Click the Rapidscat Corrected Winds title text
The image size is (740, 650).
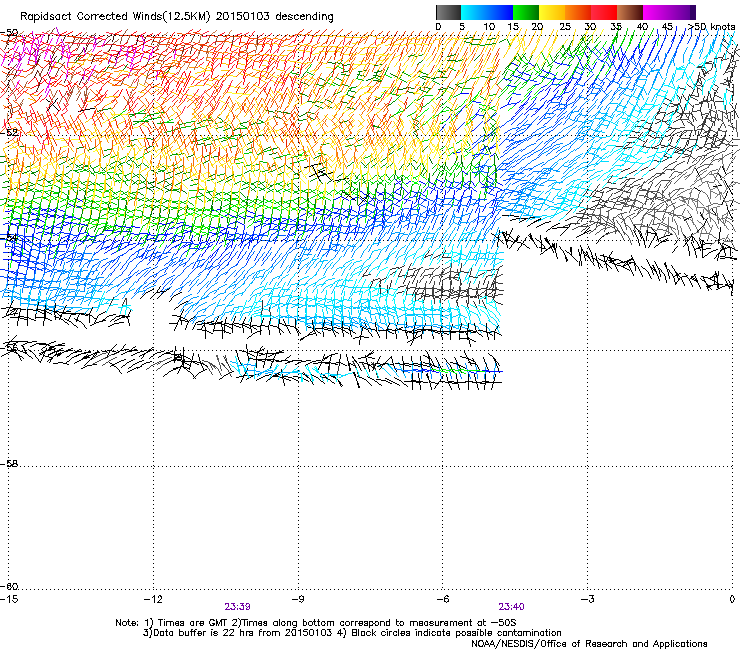[x=177, y=17]
